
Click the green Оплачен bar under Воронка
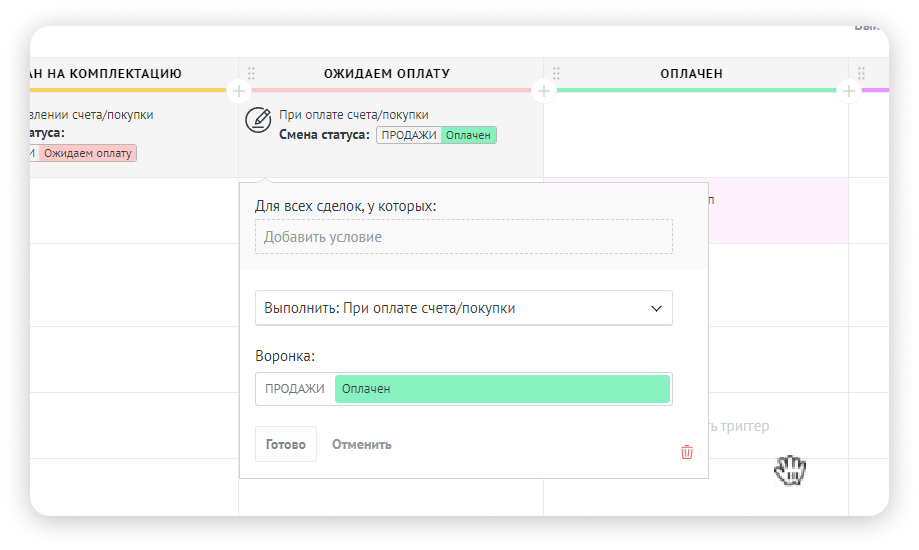(502, 389)
